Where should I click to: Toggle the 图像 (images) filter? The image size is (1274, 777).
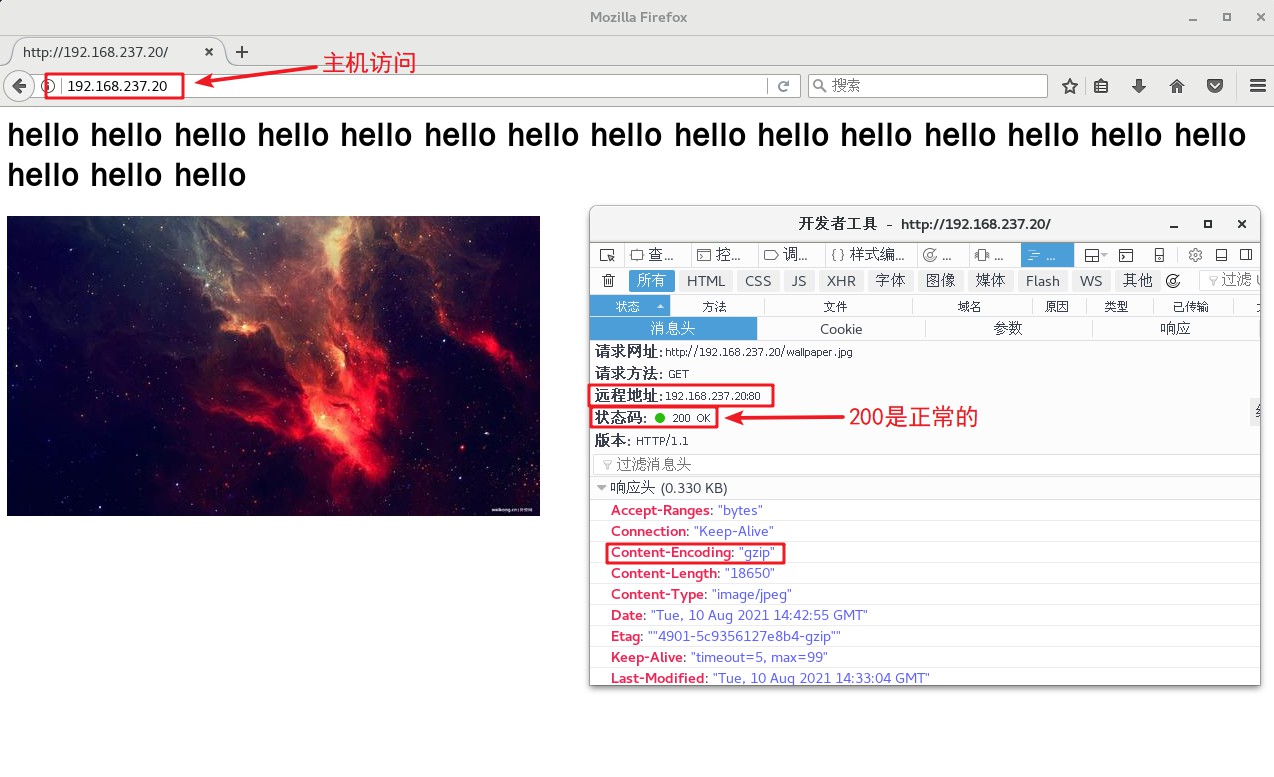point(941,281)
